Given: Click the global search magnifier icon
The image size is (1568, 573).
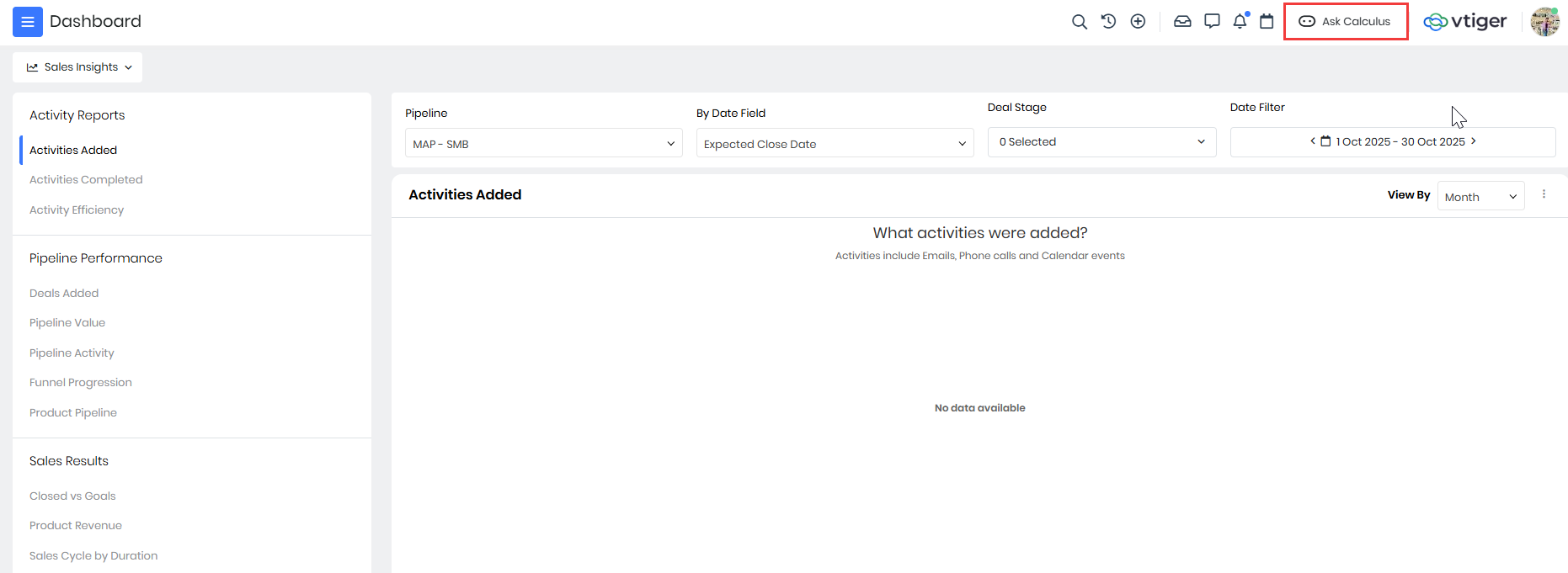Looking at the screenshot, I should coord(1079,22).
